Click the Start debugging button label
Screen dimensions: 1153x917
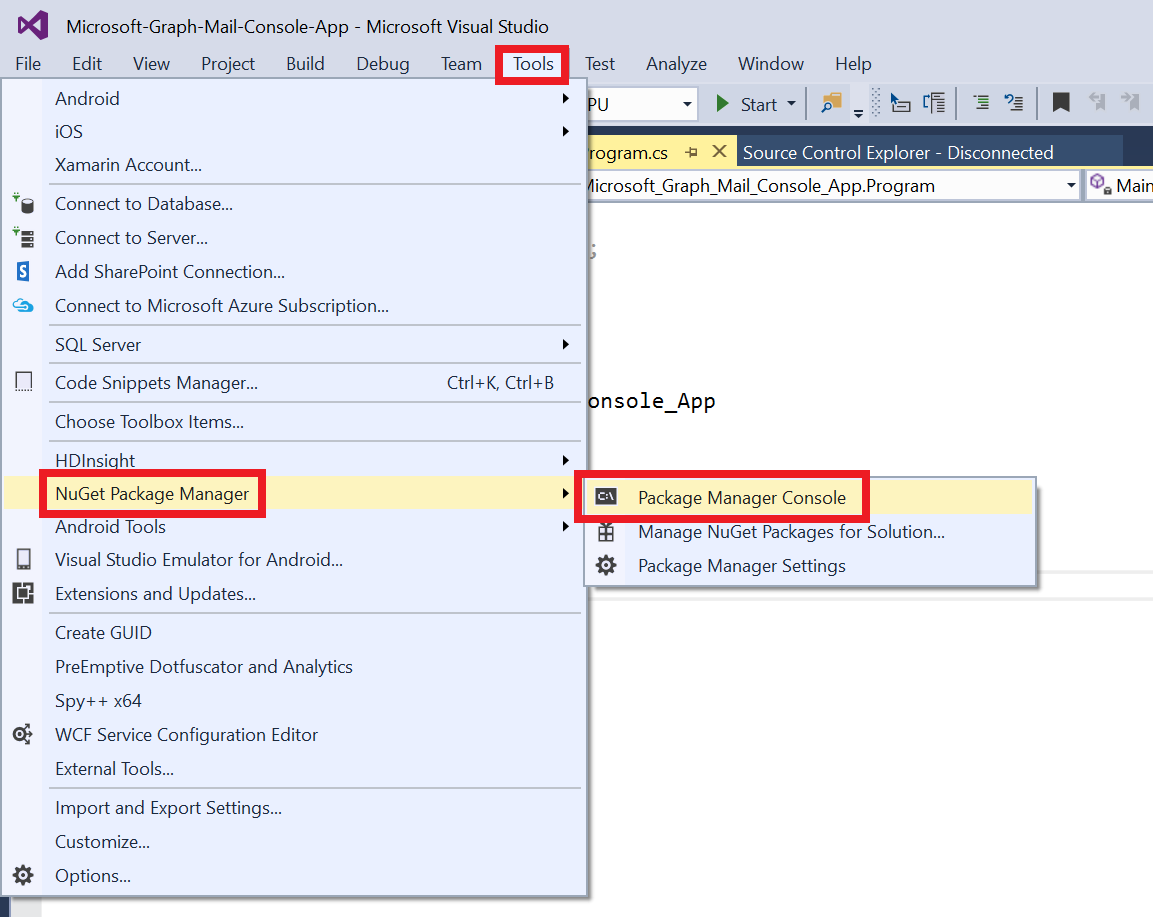tap(758, 104)
